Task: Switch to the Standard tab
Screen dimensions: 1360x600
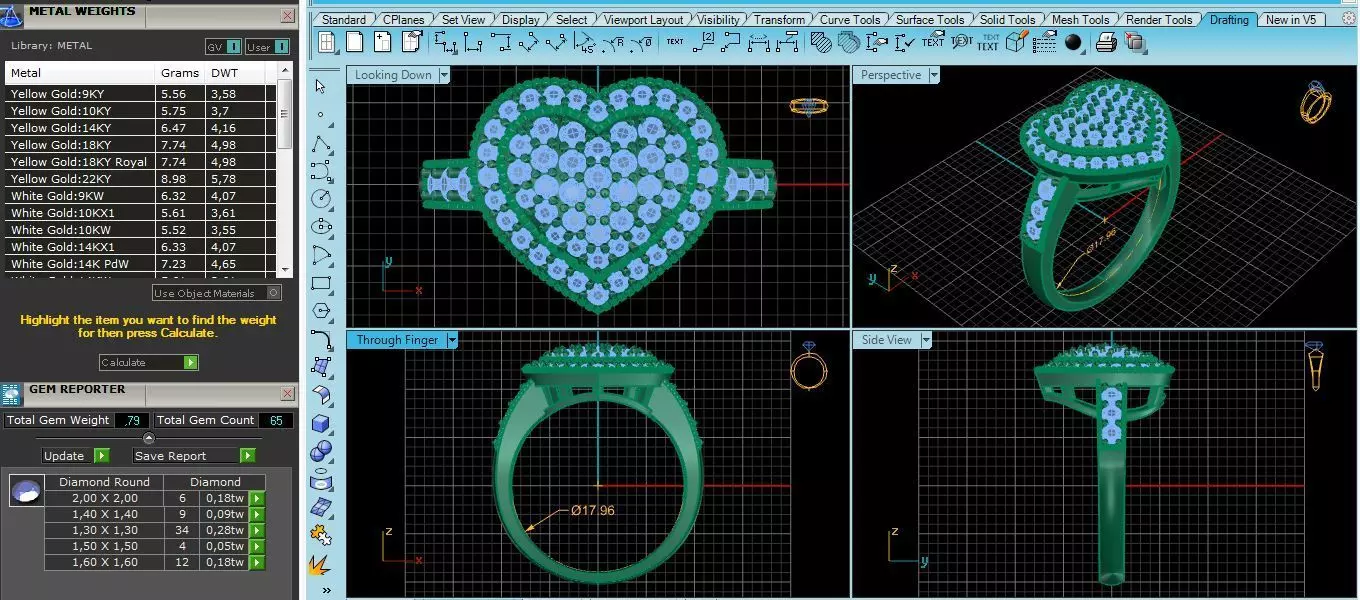Action: (343, 19)
